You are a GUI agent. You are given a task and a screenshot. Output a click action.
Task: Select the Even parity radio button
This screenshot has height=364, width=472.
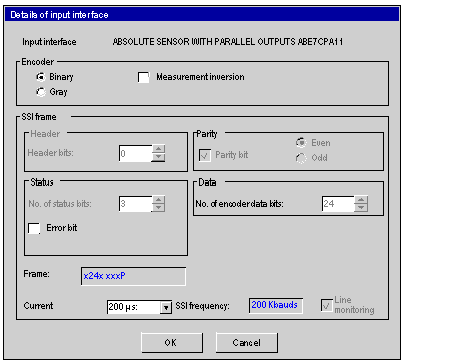point(301,143)
